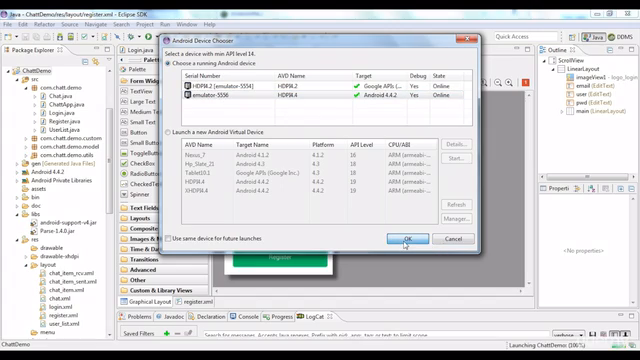Click the Quick Access search field
The width and height of the screenshot is (640, 360).
[526, 37]
